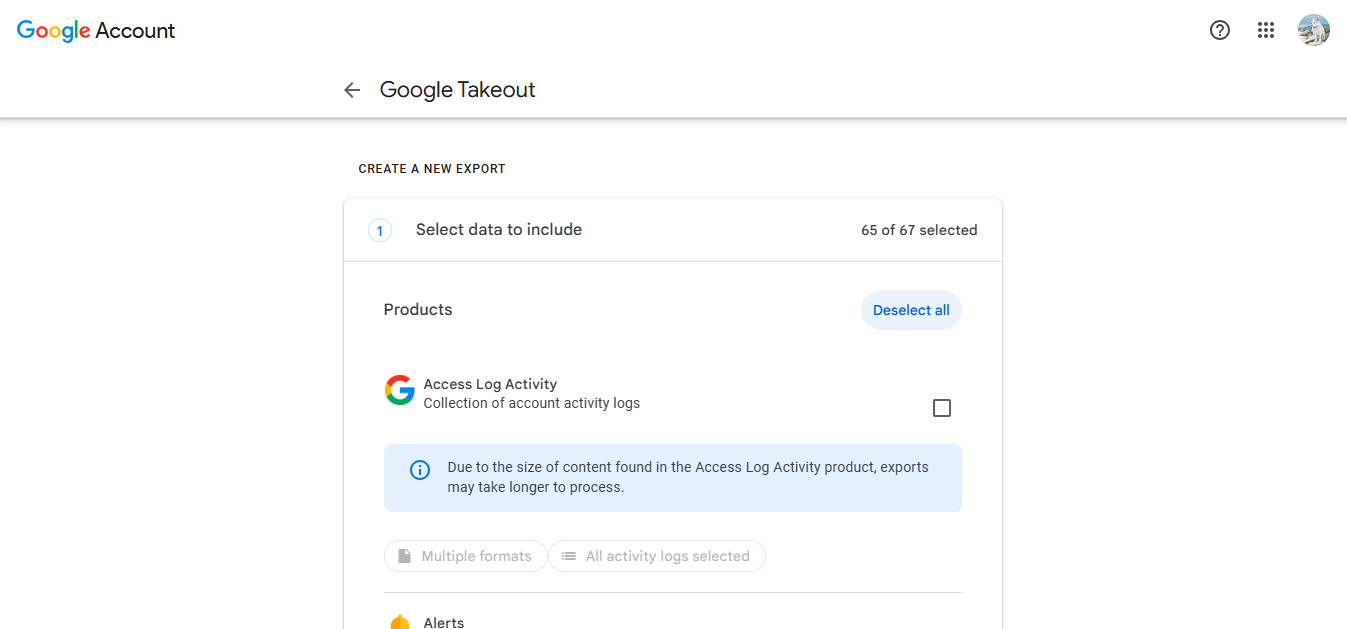Click the Google Takeout page title
Image resolution: width=1347 pixels, height=629 pixels.
pos(457,90)
